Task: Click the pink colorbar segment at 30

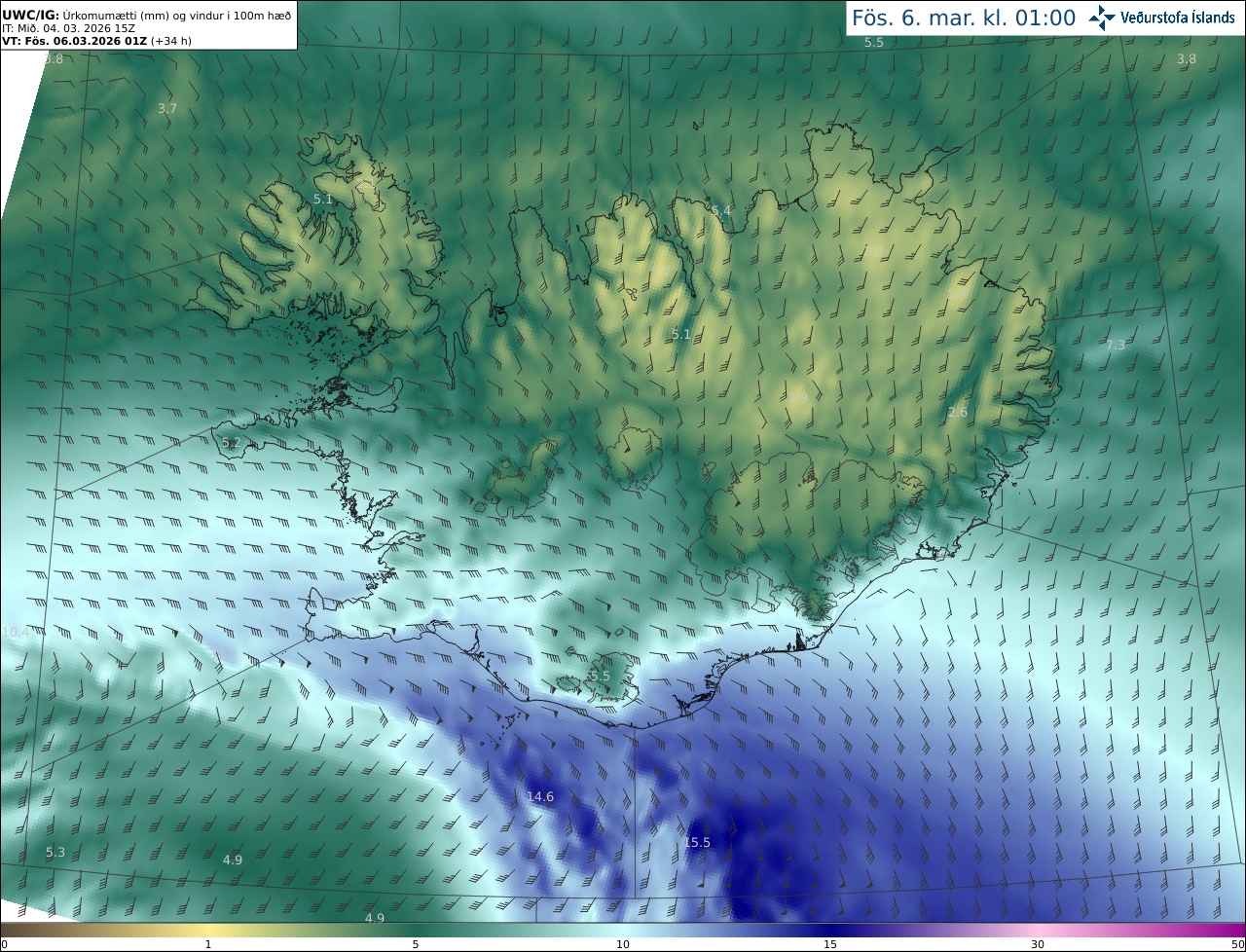Action: tap(1038, 930)
